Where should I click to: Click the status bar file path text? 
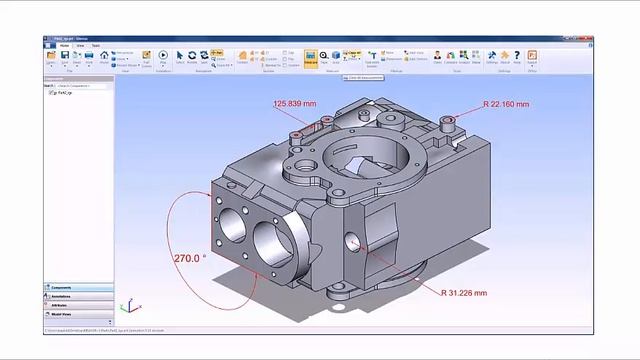tap(104, 330)
